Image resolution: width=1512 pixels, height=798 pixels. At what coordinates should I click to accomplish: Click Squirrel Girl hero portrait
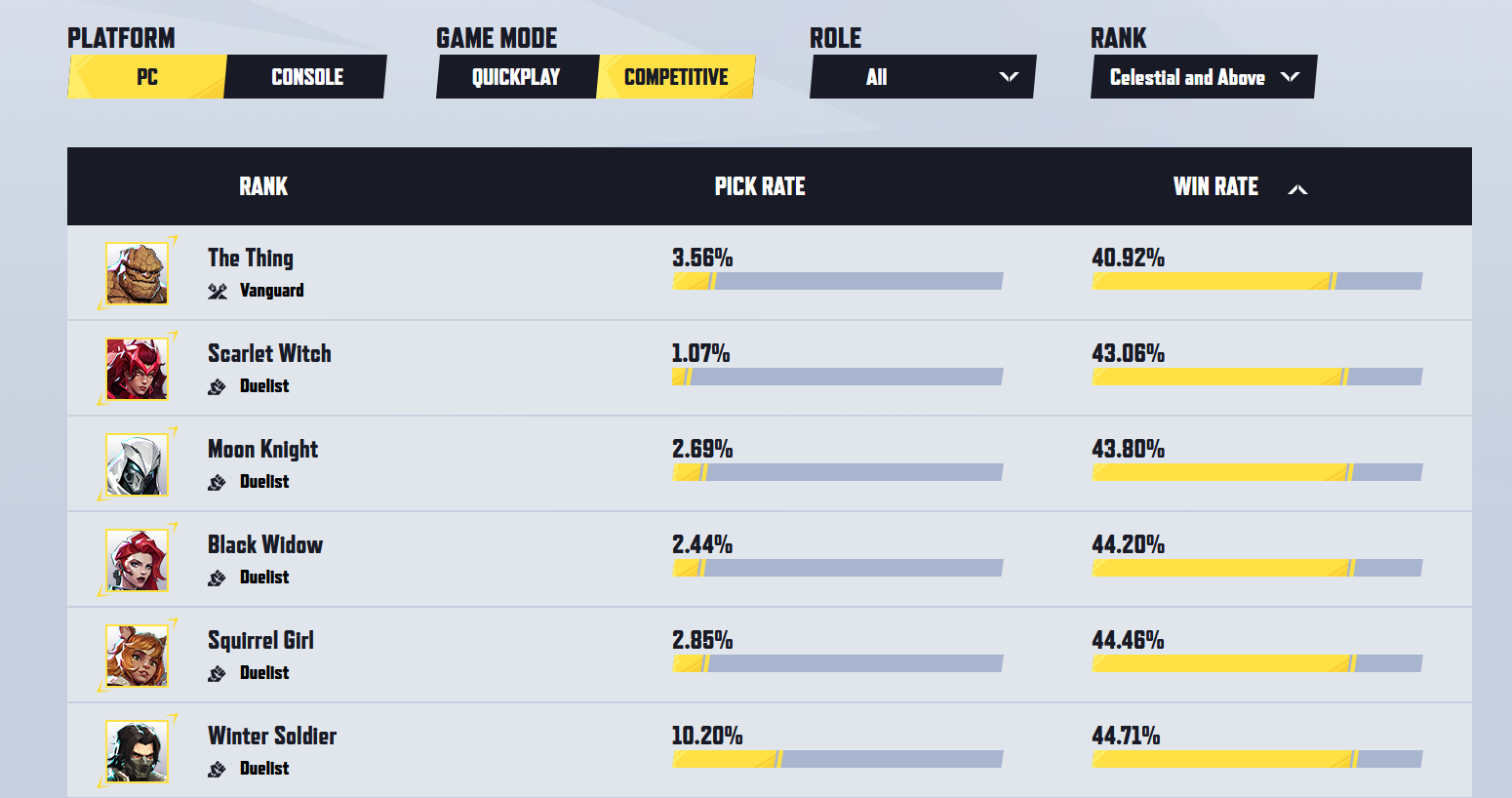[137, 657]
